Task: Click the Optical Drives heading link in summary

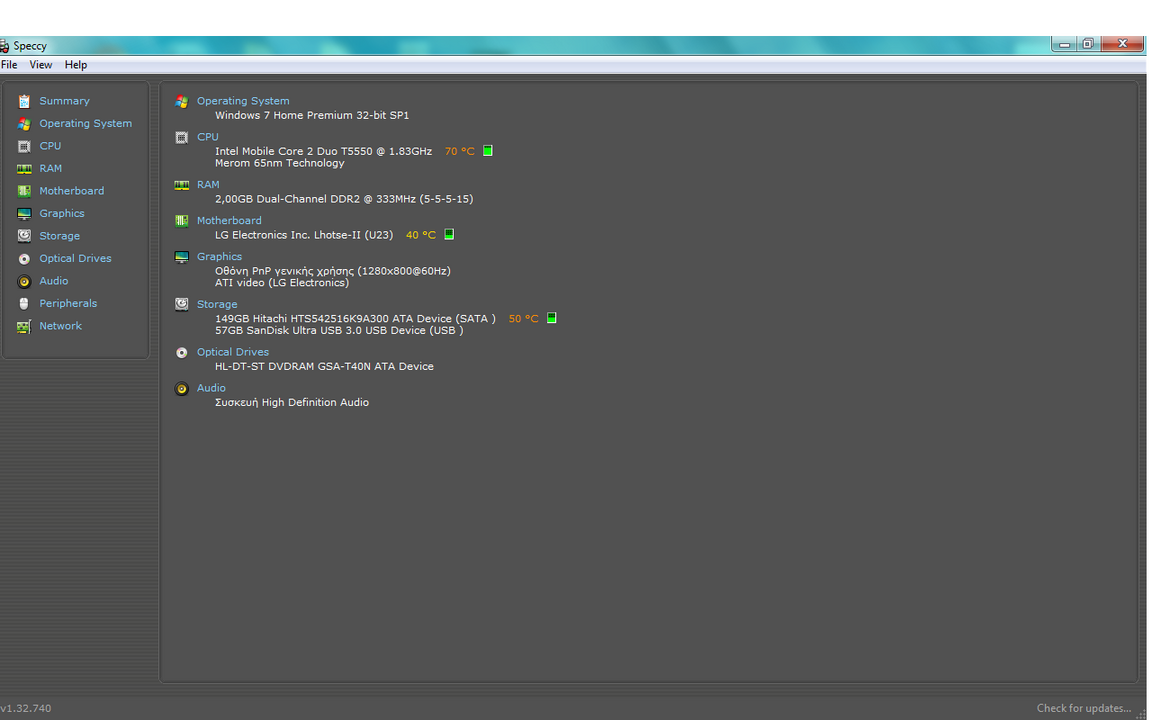Action: 233,352
